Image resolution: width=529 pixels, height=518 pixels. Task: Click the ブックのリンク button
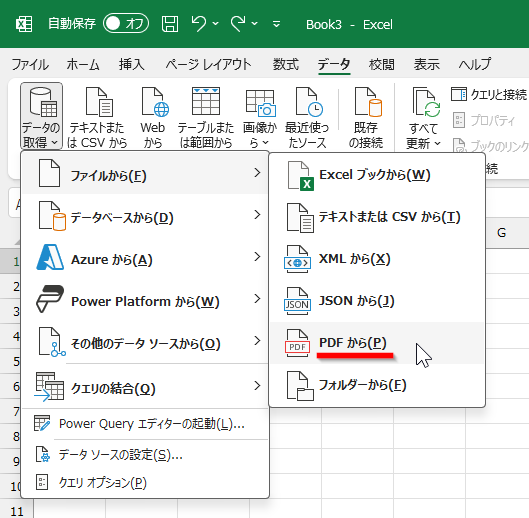[x=490, y=146]
